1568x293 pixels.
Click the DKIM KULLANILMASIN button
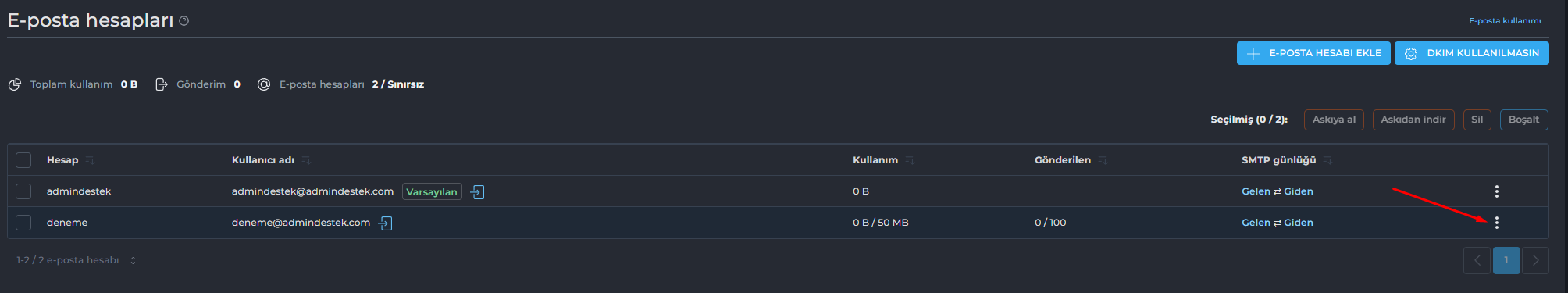point(1472,53)
